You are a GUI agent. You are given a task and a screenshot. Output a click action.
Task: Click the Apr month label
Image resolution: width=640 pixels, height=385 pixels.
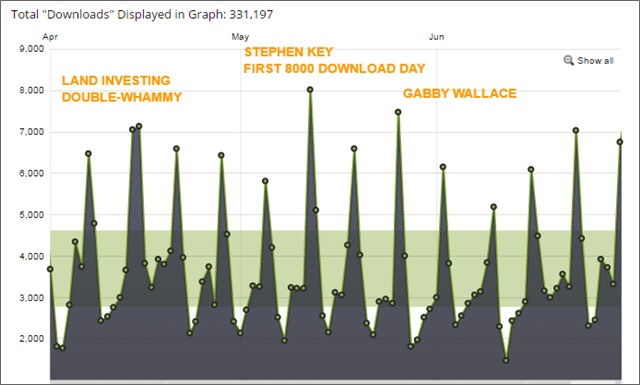[x=50, y=37]
